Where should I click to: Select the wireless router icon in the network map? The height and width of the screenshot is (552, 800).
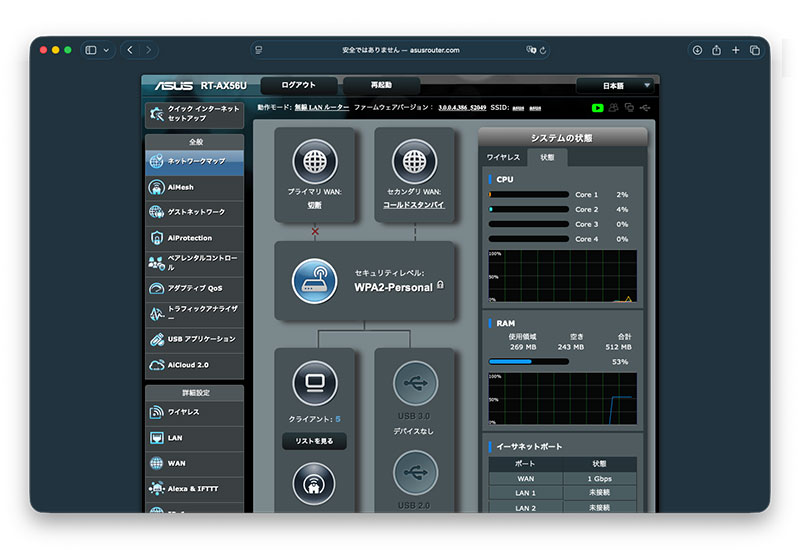pos(314,281)
